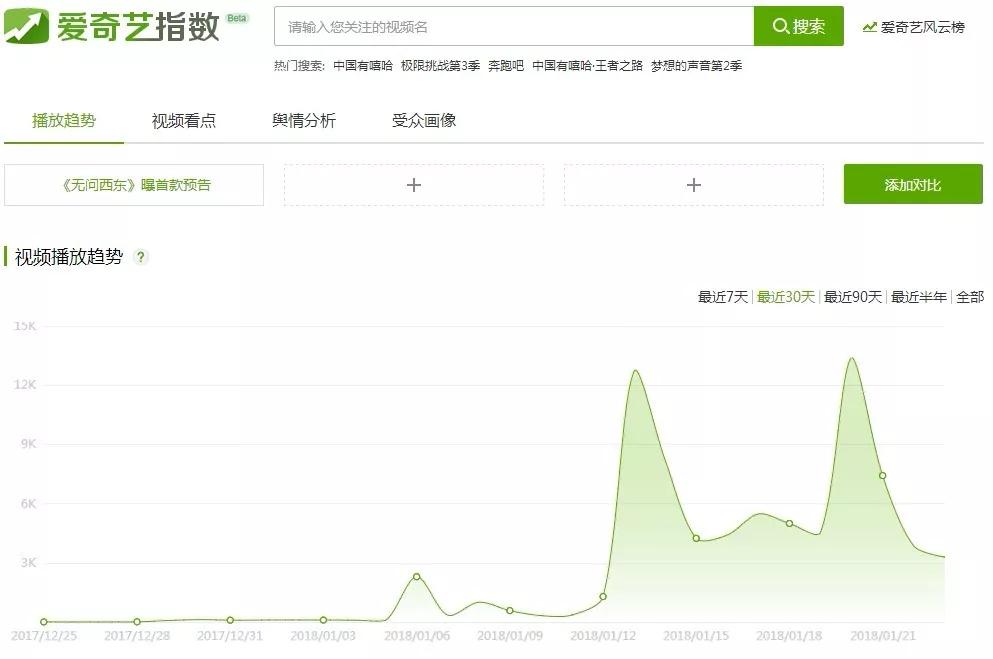Select hot search 梦想的声音第2季

coord(696,66)
